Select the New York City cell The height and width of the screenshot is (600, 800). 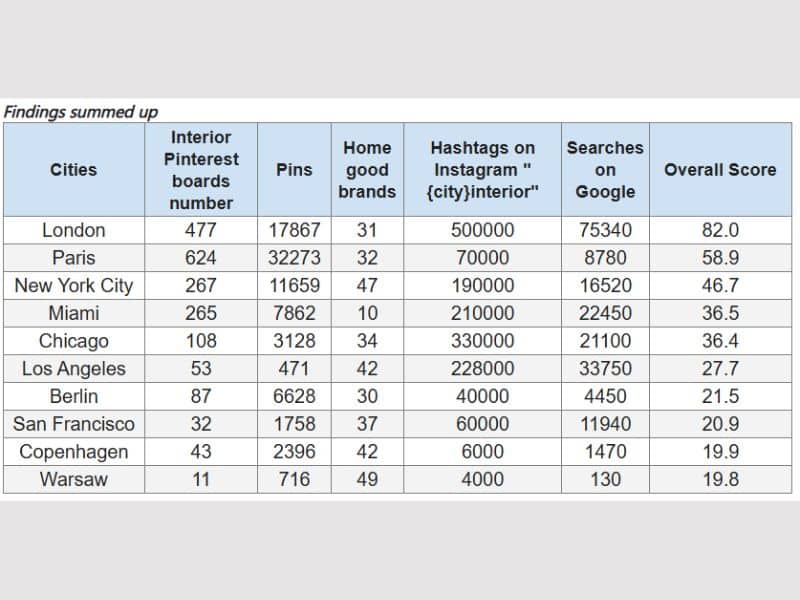[x=74, y=286]
